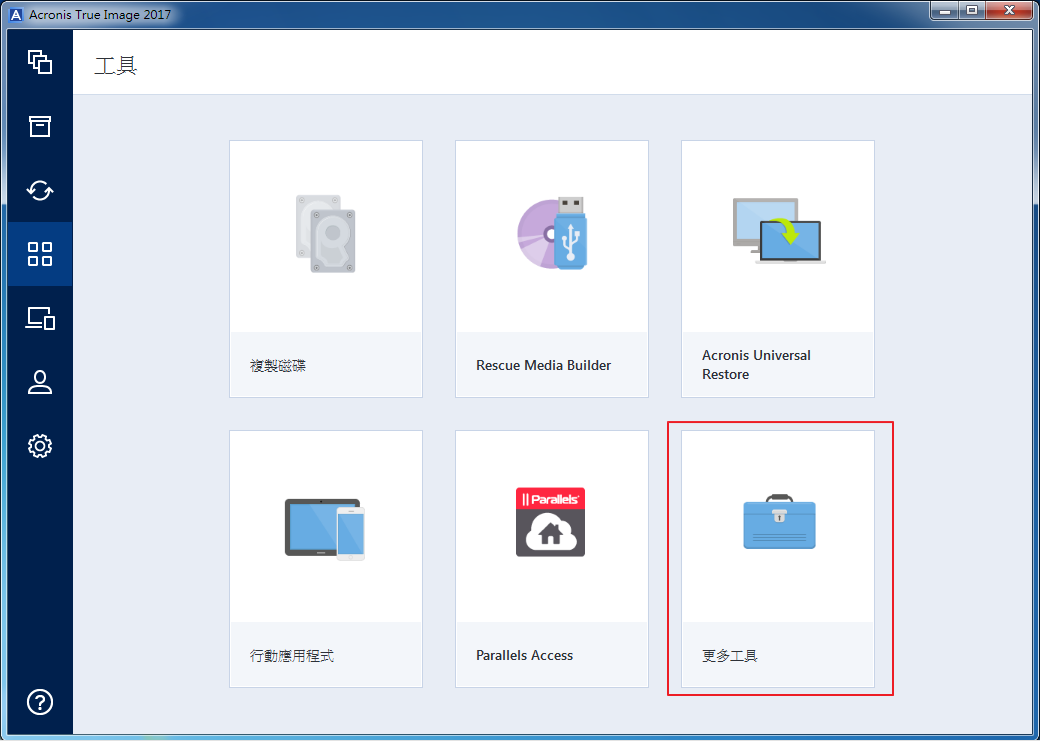Click the blue toolbox icon

(x=779, y=521)
